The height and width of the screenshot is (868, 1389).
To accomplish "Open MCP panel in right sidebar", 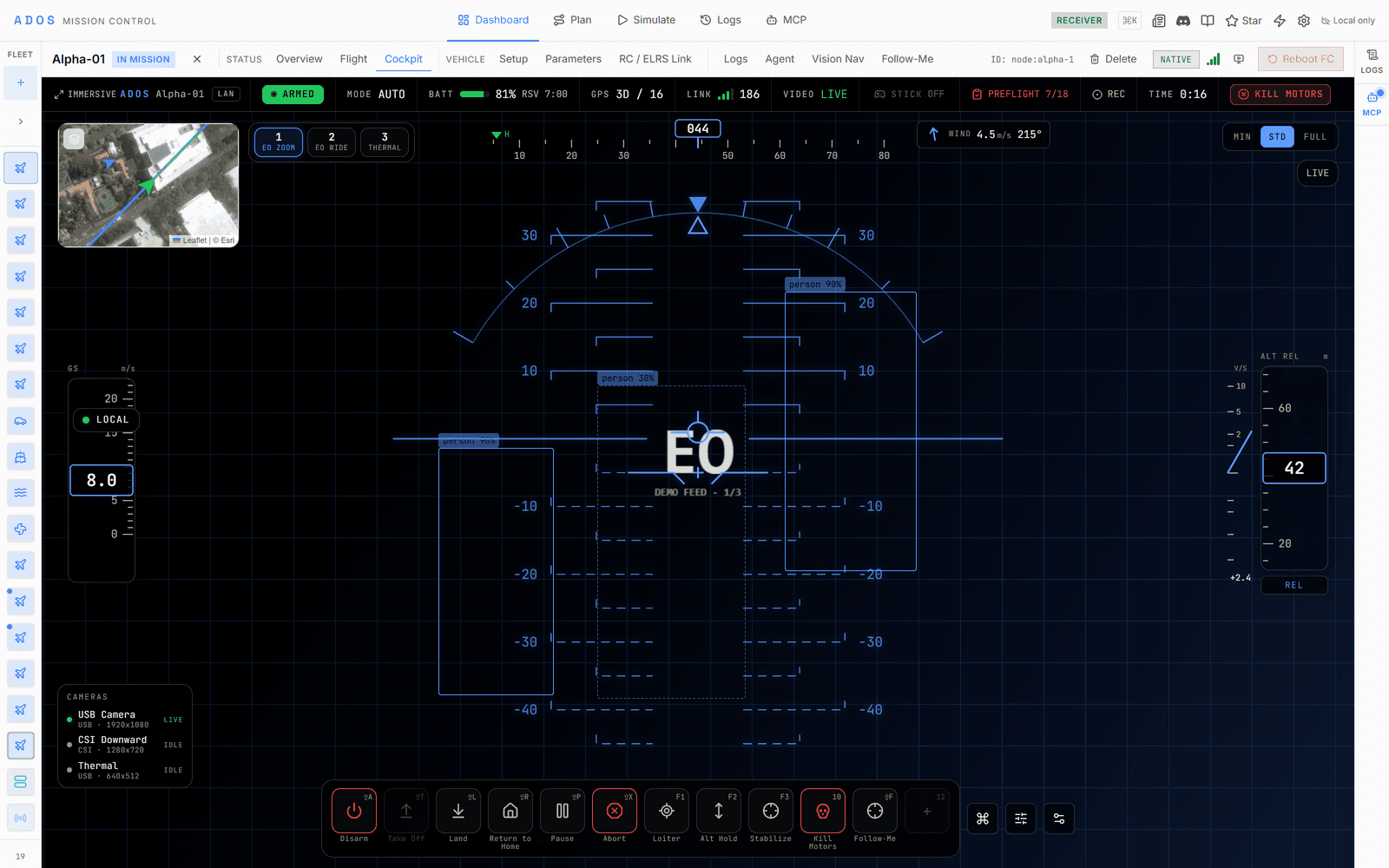I will 1372,102.
